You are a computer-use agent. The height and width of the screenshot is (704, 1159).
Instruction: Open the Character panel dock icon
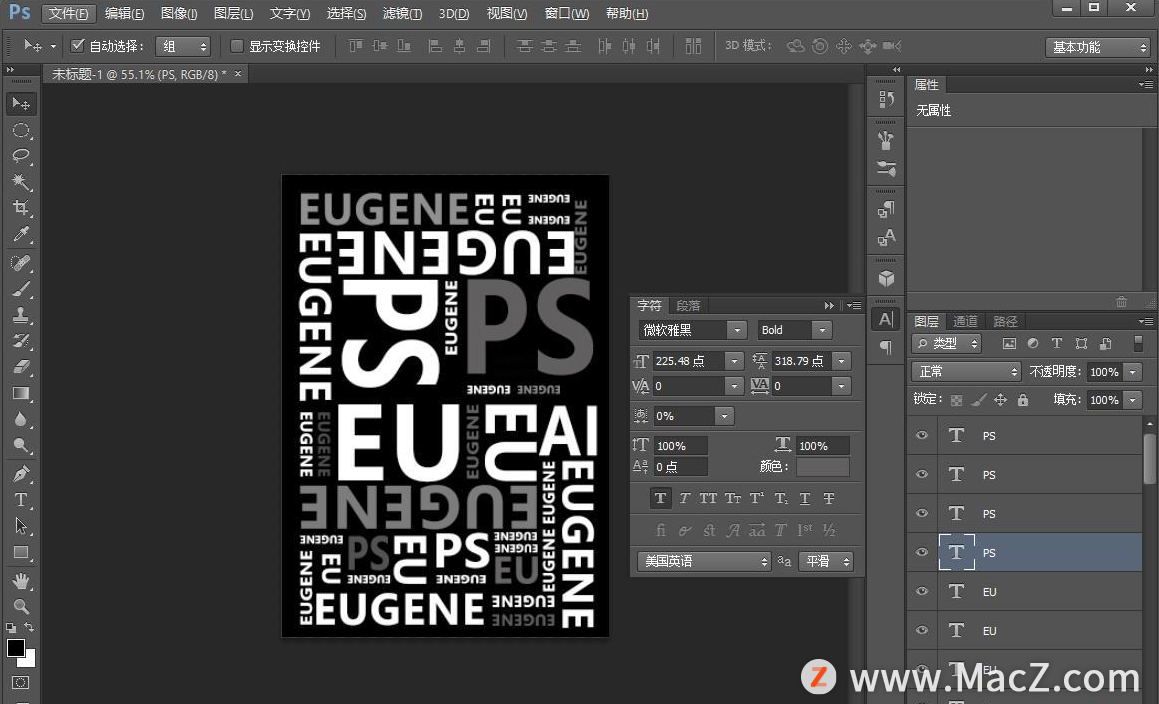pyautogui.click(x=886, y=319)
